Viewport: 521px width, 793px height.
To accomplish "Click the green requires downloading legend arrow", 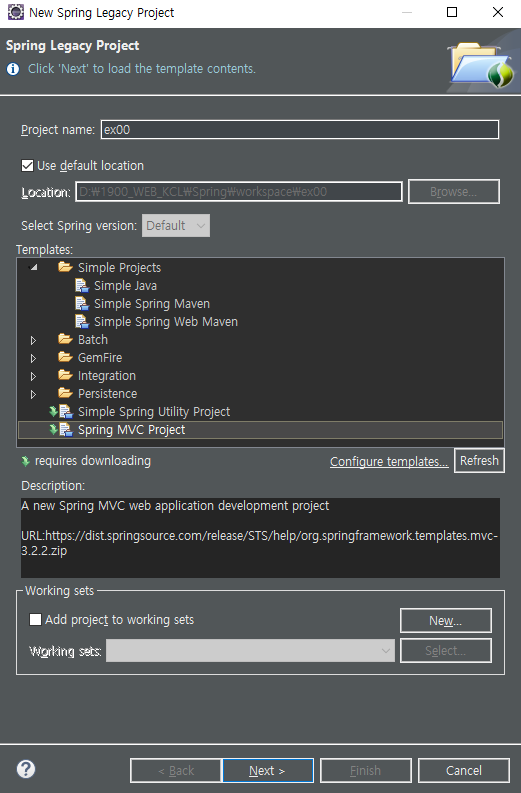I will point(26,461).
